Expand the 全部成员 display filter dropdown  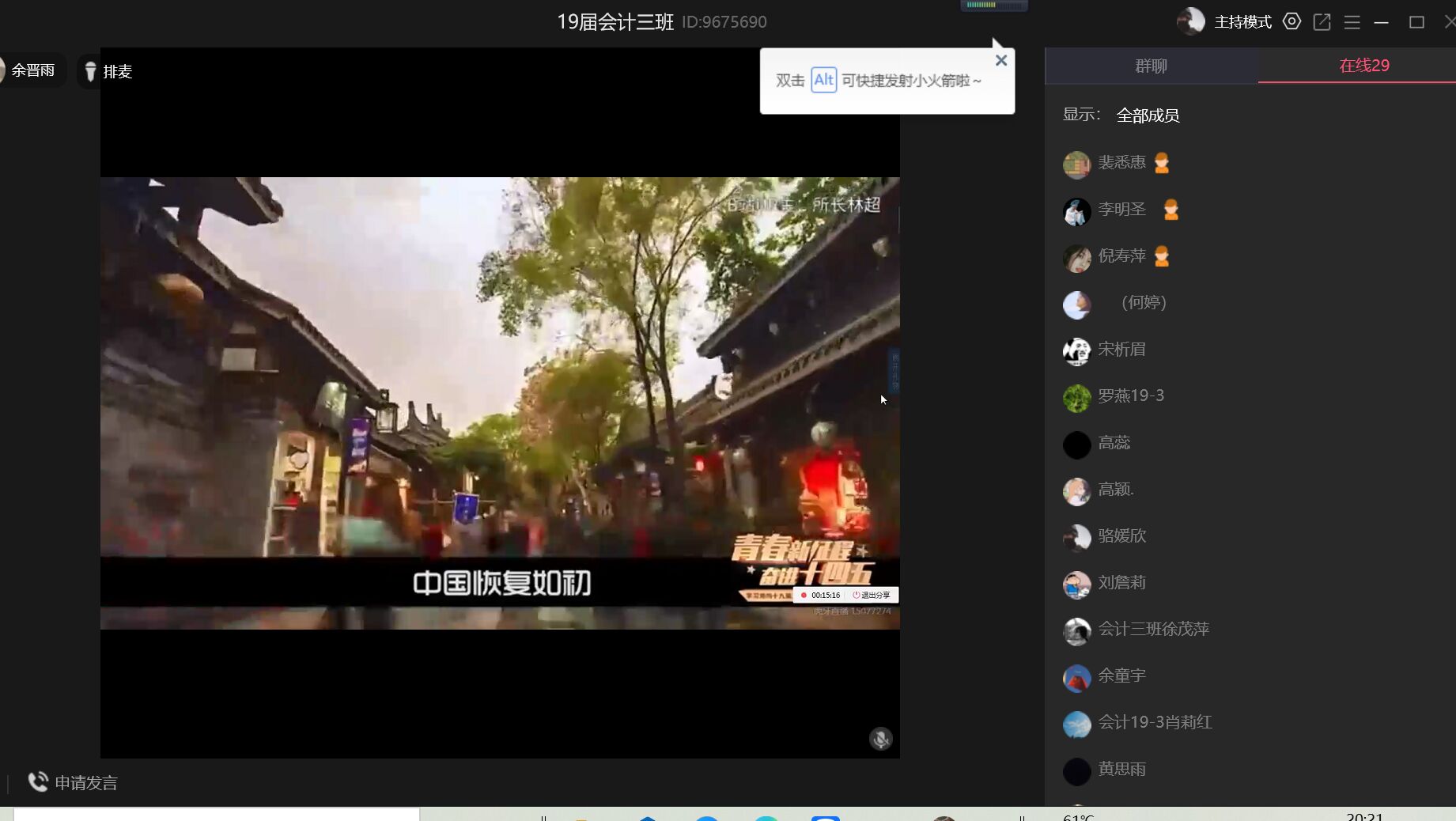(1147, 115)
